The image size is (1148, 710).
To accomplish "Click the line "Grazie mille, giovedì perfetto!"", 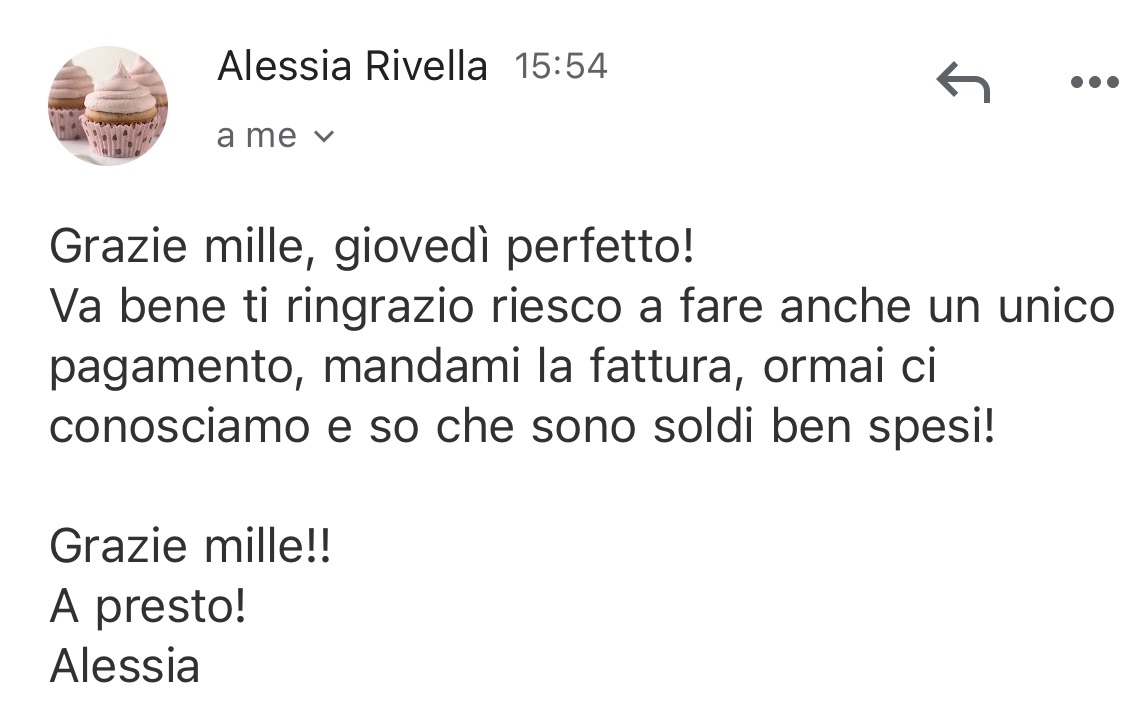I will [371, 247].
